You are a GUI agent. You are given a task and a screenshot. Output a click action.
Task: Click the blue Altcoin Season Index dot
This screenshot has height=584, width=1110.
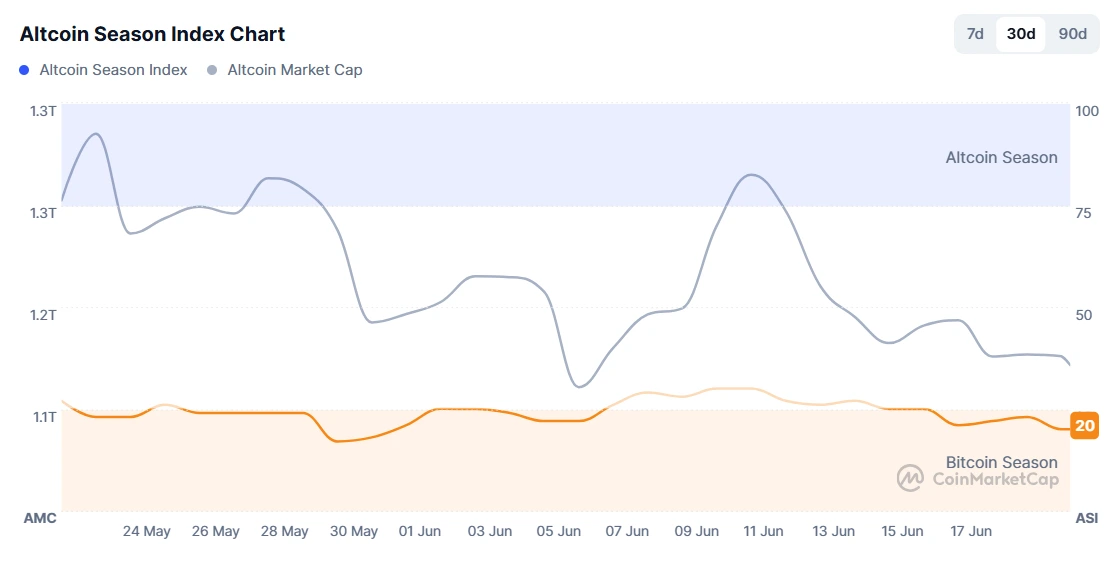pos(25,70)
